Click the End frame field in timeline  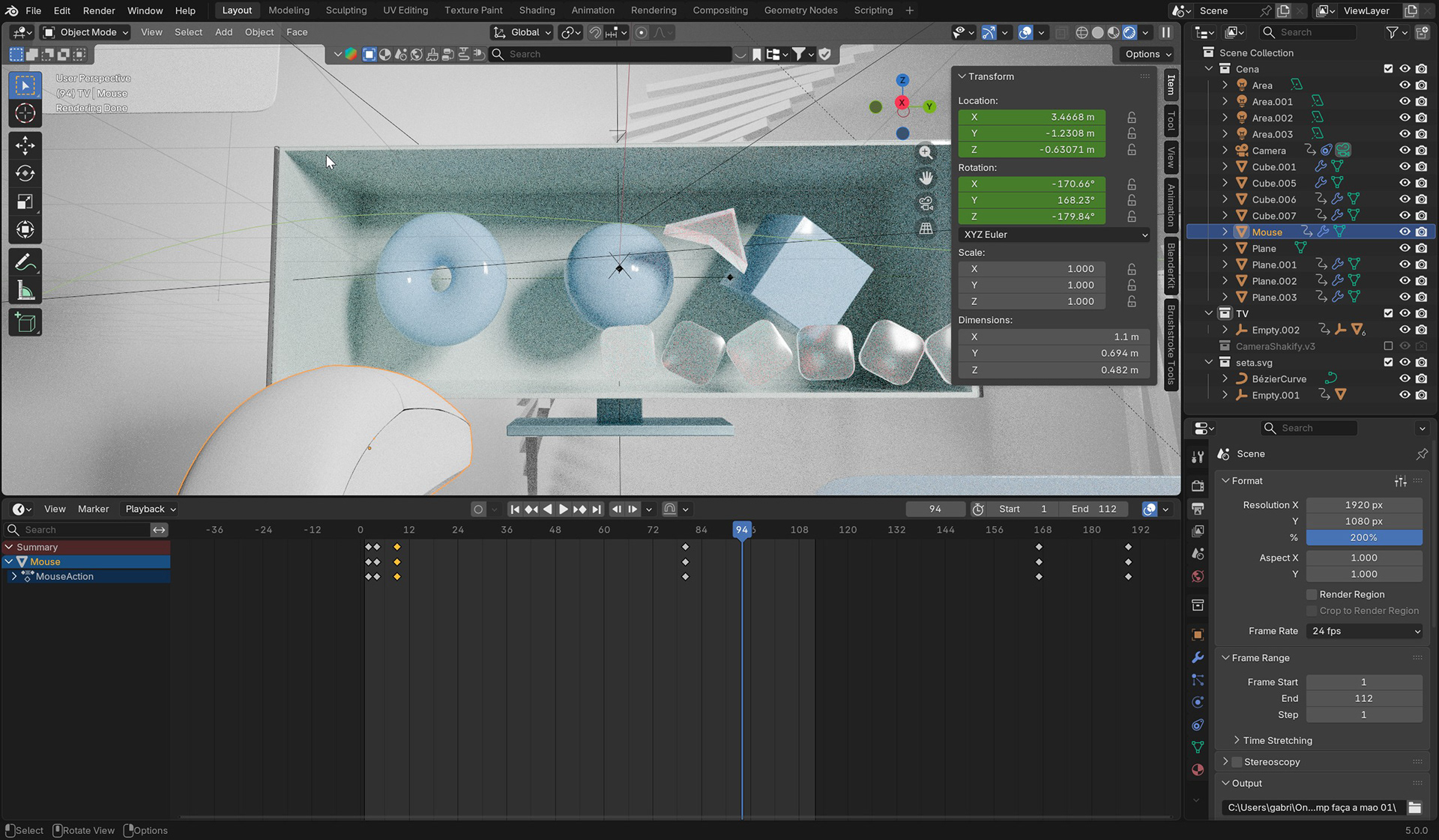click(x=1094, y=509)
